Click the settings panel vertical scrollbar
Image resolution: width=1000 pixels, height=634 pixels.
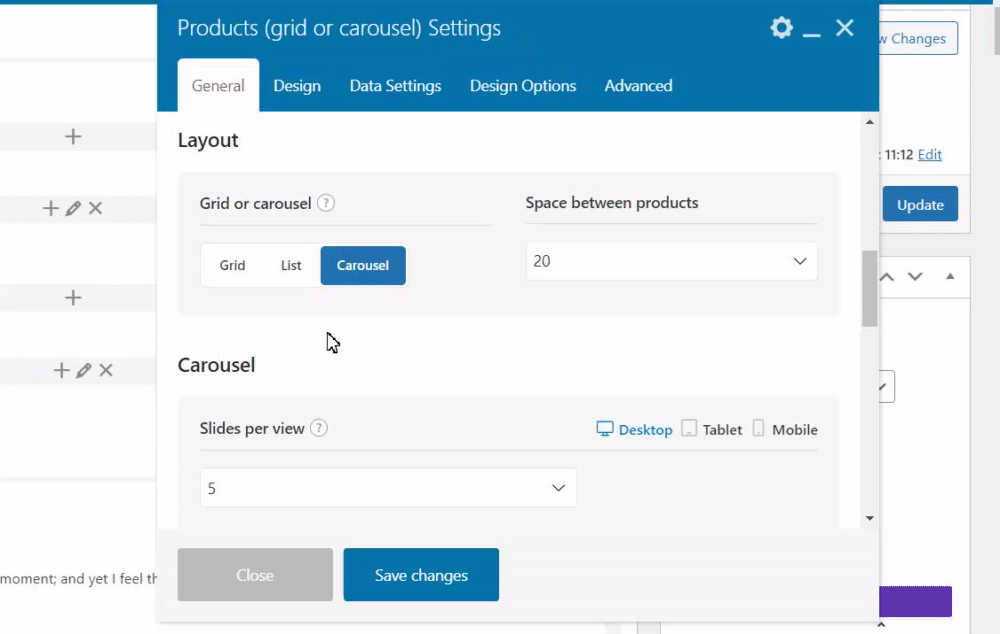(x=869, y=288)
